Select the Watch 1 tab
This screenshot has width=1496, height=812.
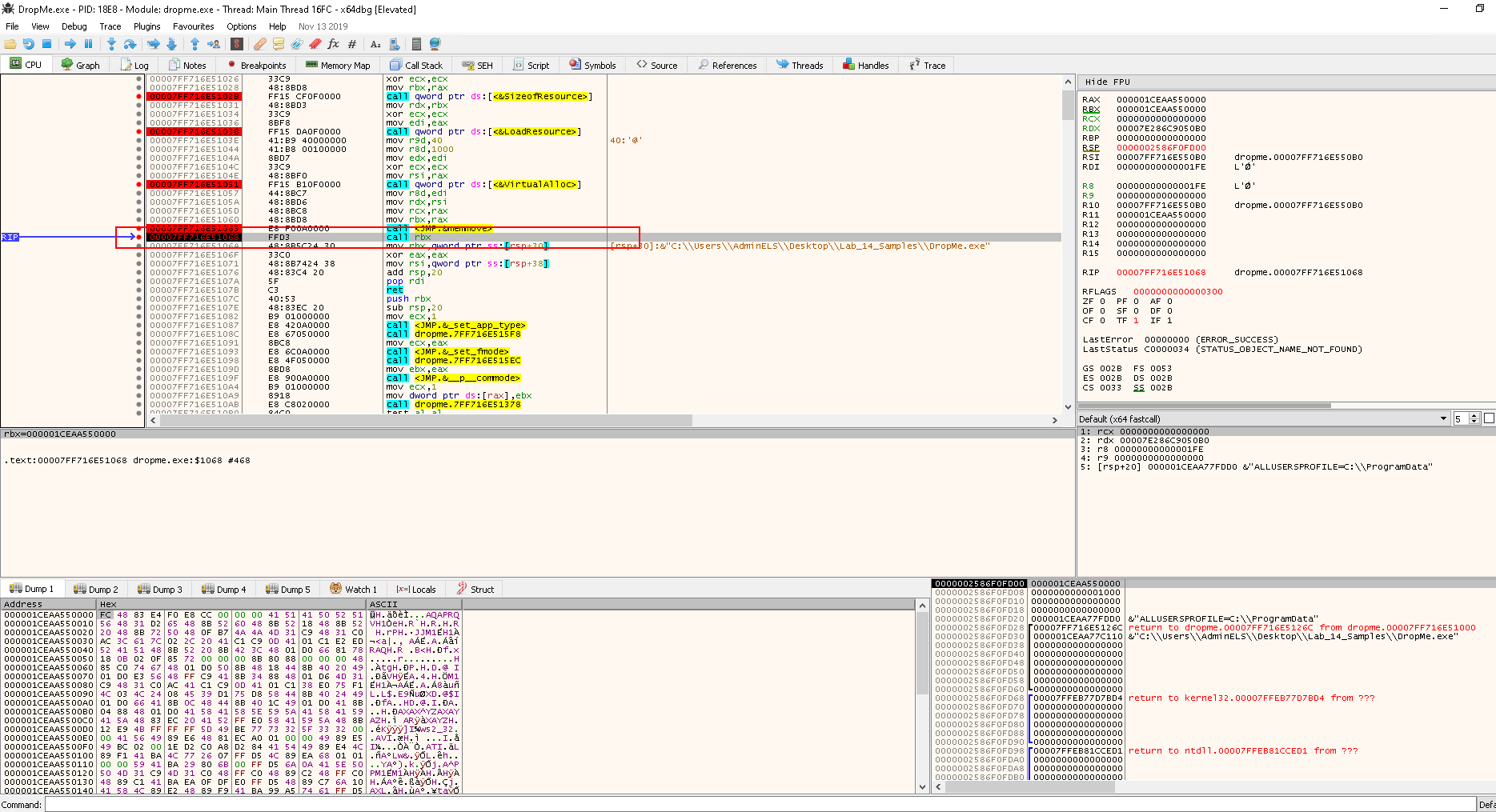[353, 589]
